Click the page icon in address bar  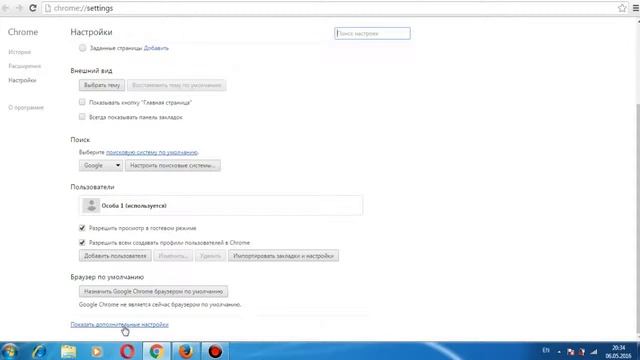click(x=48, y=8)
